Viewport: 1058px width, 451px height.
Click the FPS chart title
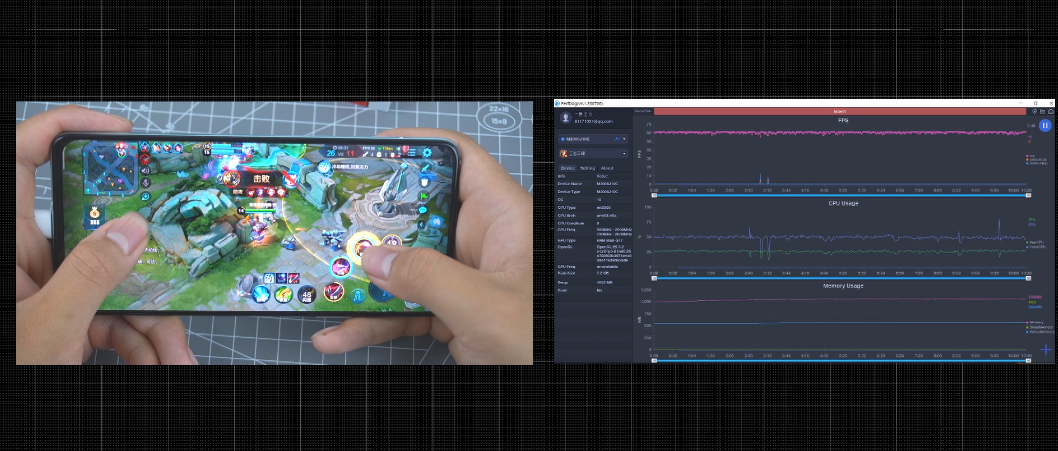click(x=843, y=120)
